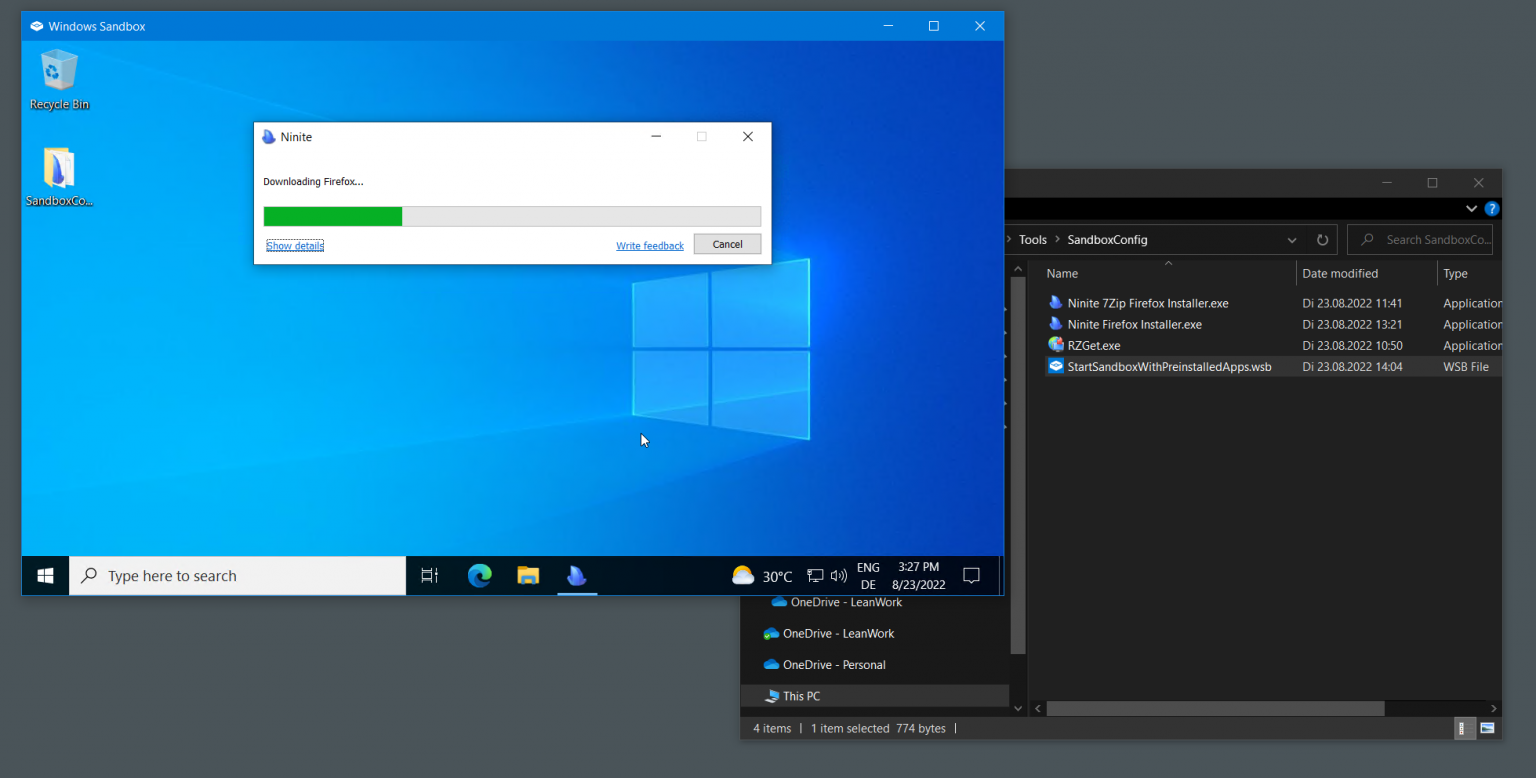The height and width of the screenshot is (778, 1536).
Task: Switch to details view layout
Action: (x=1461, y=728)
